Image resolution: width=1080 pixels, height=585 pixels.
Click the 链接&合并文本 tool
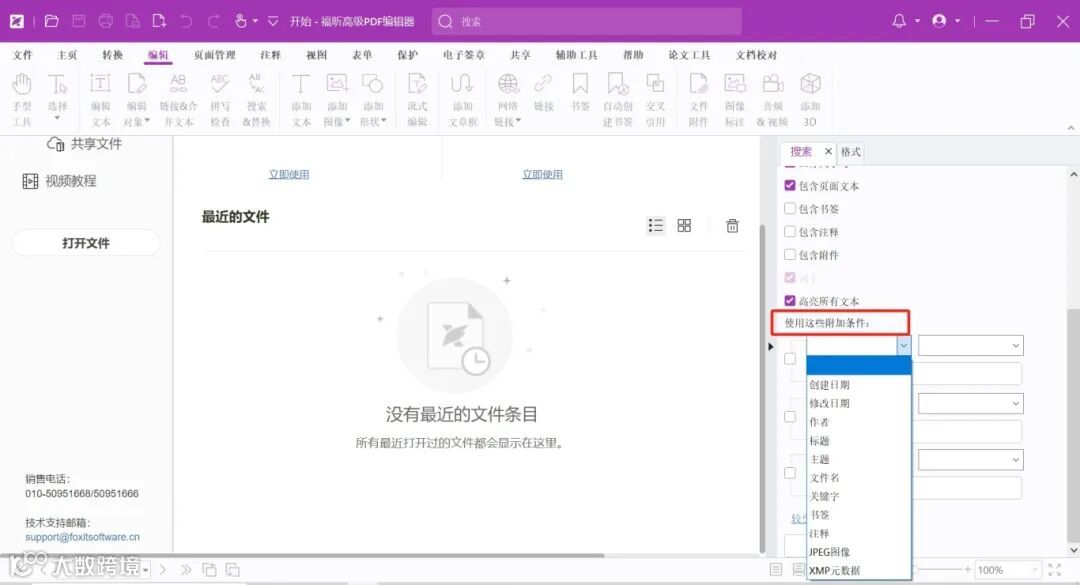(178, 100)
